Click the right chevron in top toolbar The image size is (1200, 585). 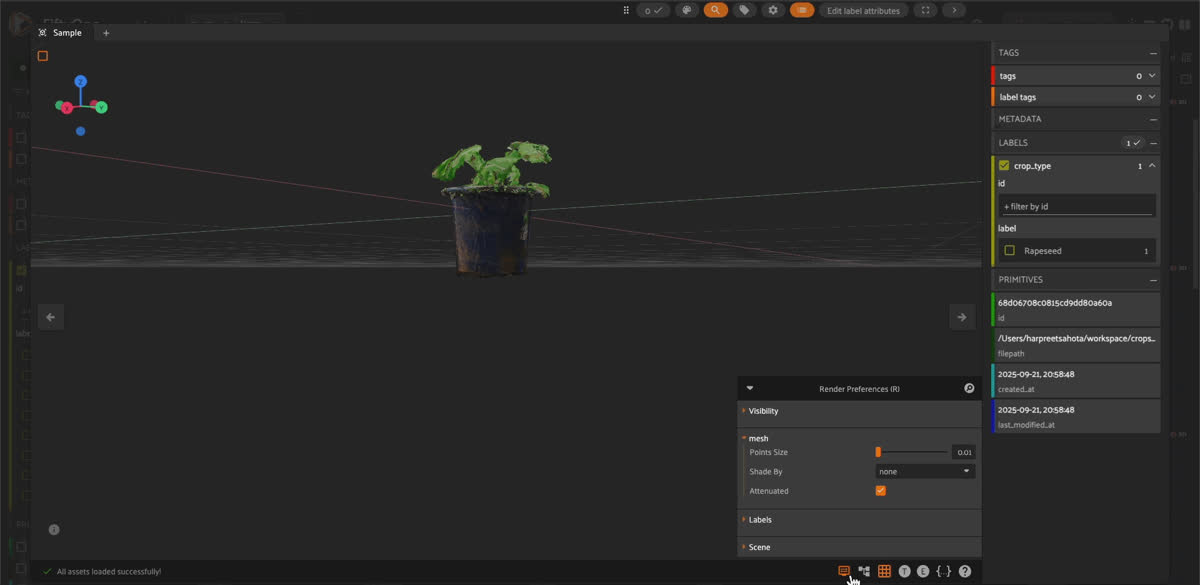(x=954, y=10)
